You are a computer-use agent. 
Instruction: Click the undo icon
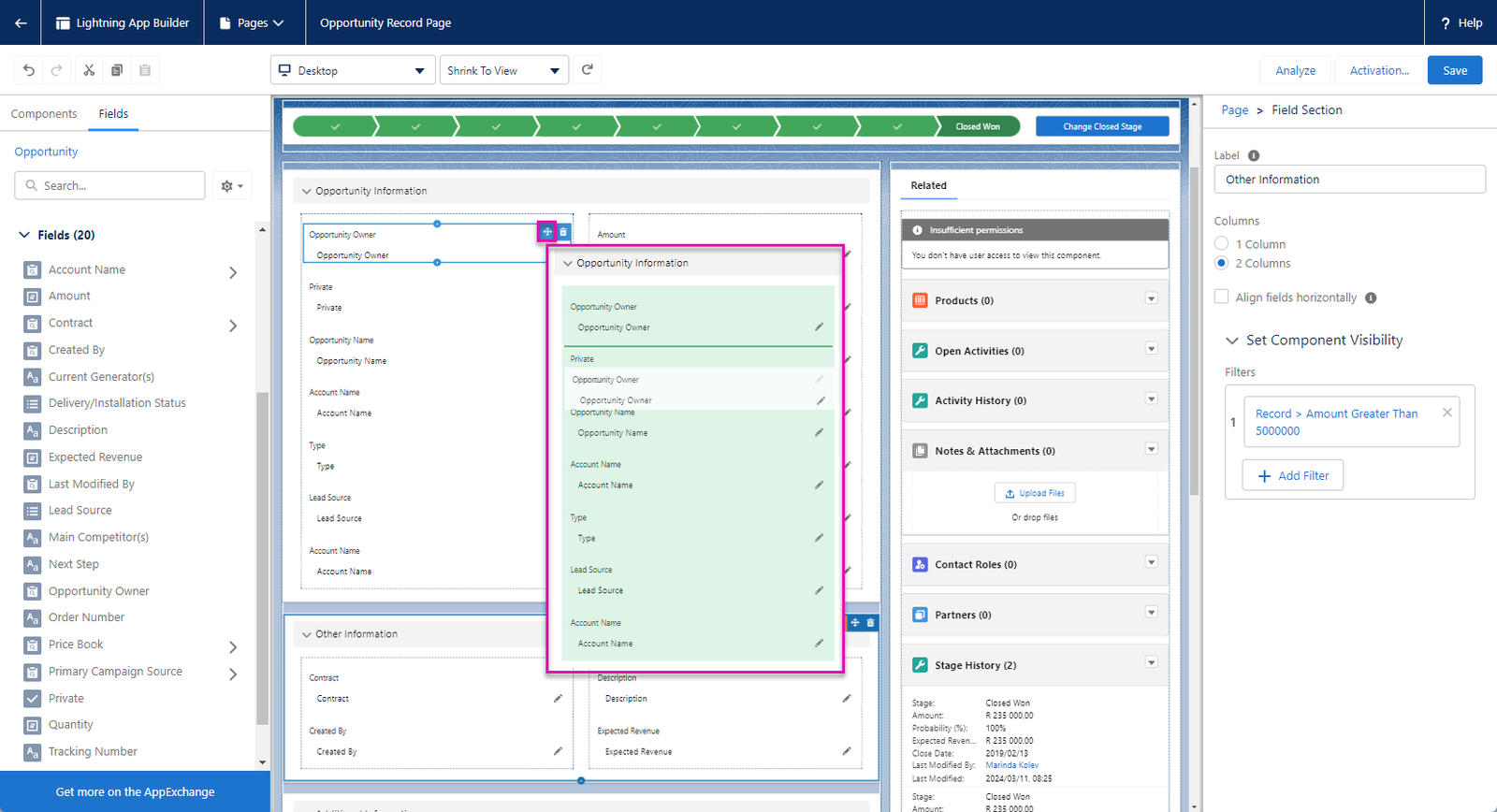coord(29,70)
